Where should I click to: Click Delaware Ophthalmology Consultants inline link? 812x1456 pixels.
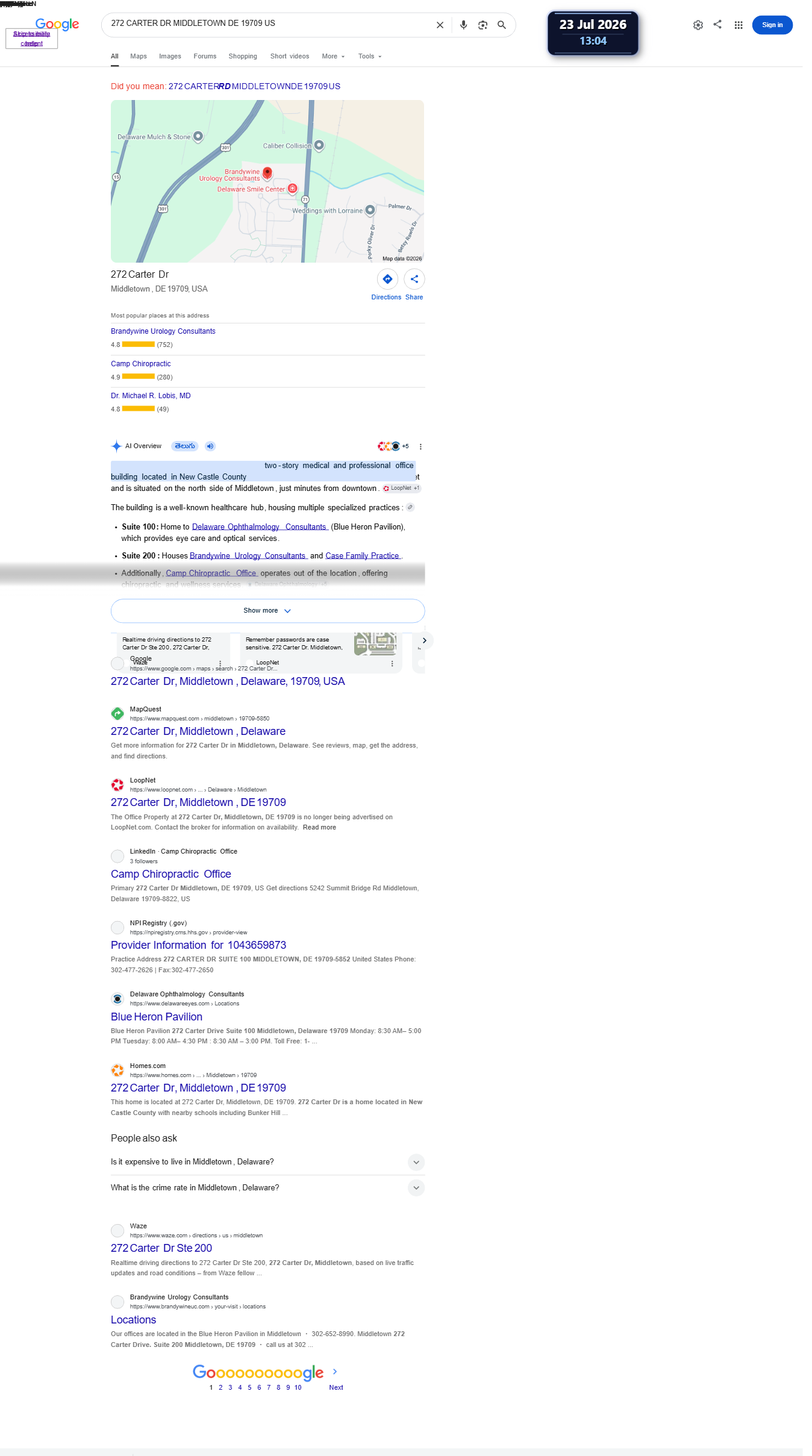(x=260, y=526)
